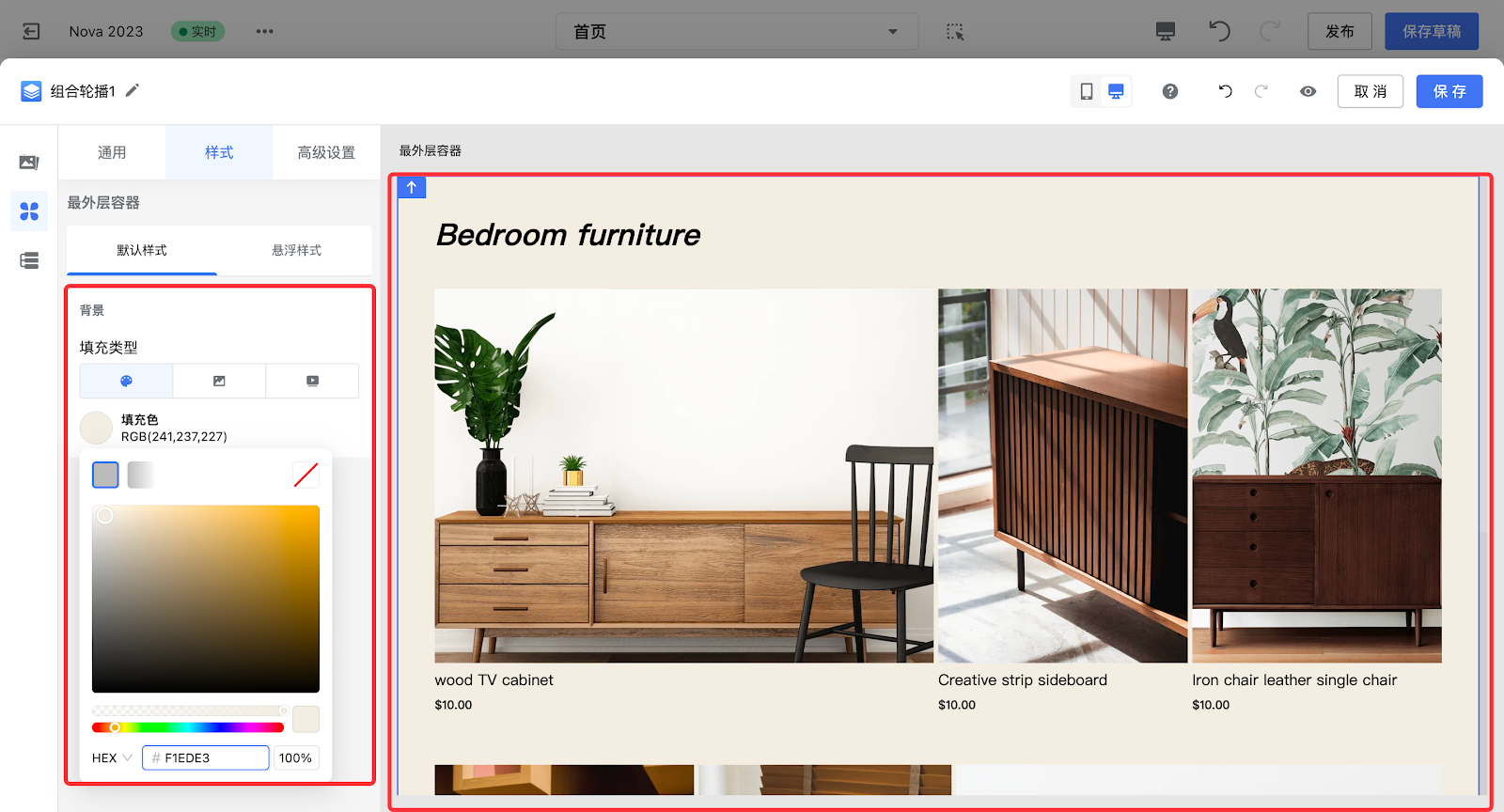
Task: Switch to the 悬浮样式 tab
Action: pos(296,250)
